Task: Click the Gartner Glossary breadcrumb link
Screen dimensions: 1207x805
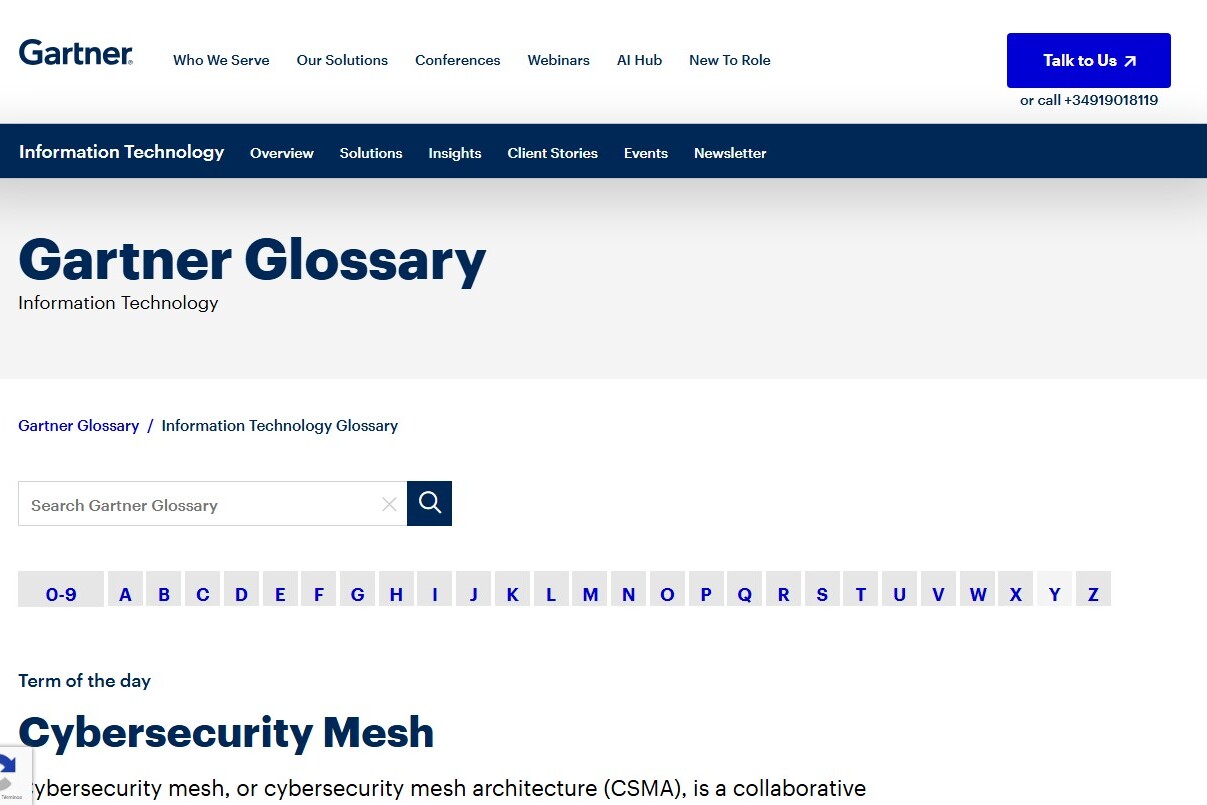Action: tap(79, 426)
